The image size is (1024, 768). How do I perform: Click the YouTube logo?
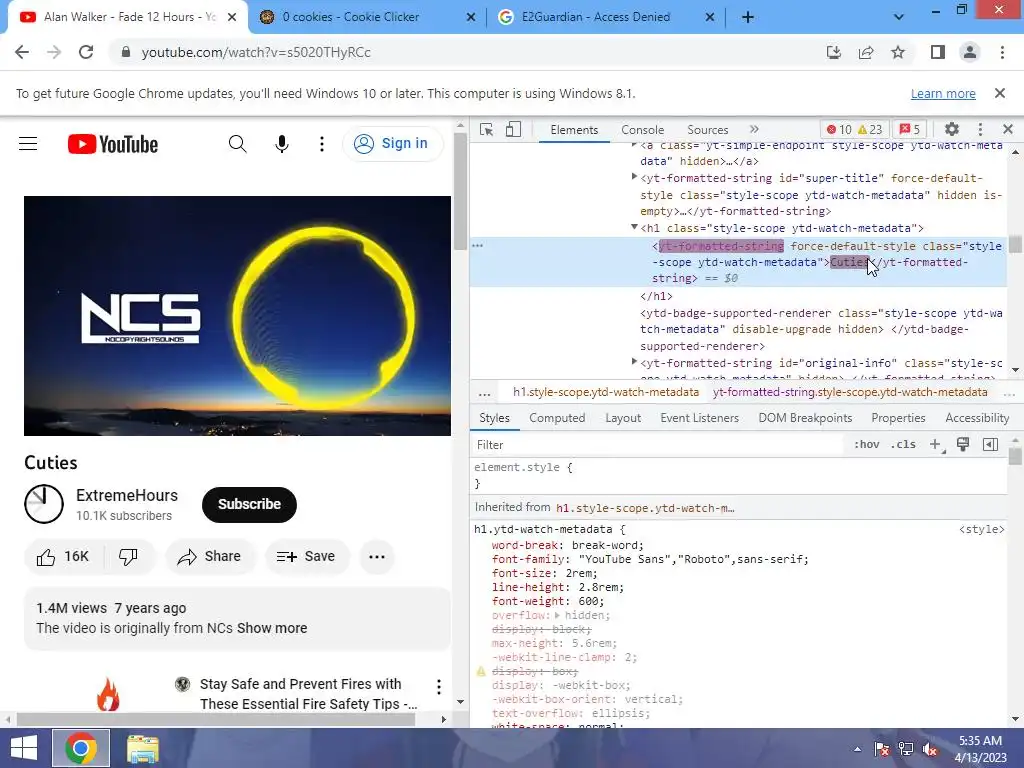point(113,144)
